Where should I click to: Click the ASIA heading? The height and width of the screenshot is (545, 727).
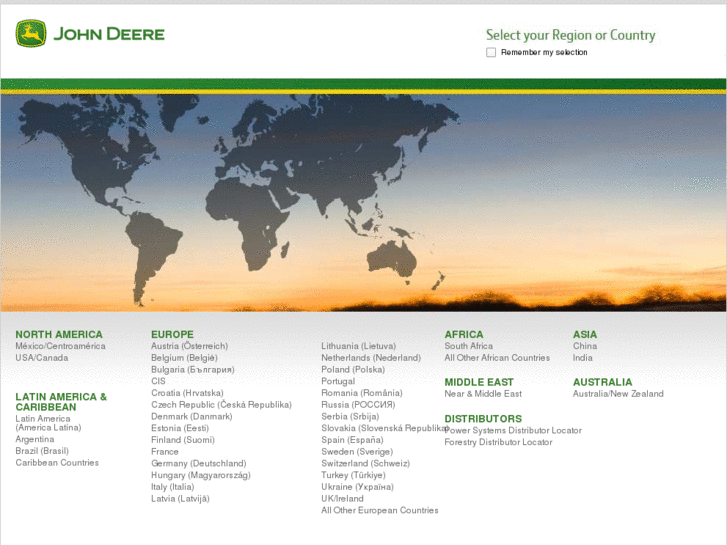[585, 334]
